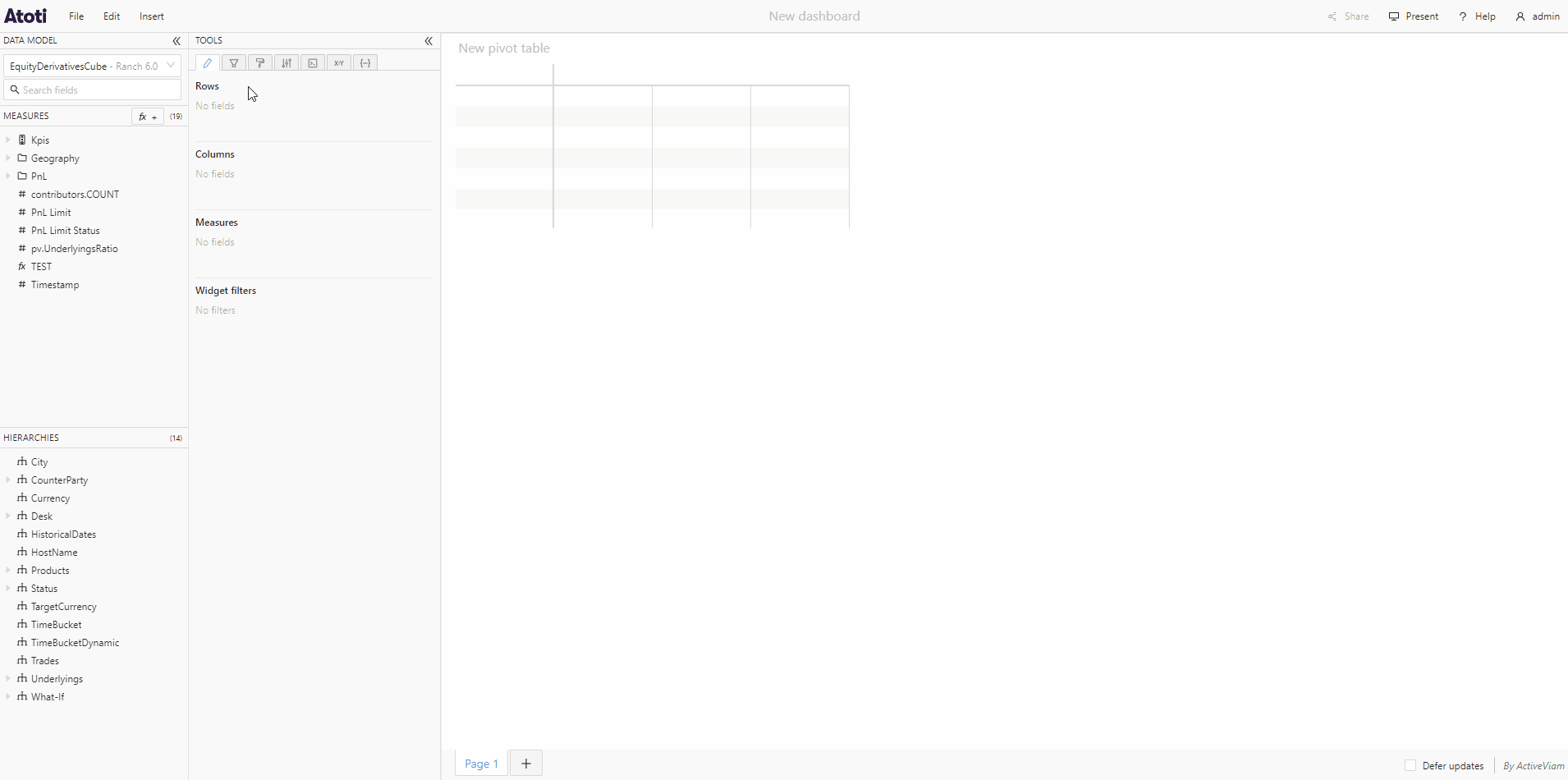Select the TimeBucket hierarchy
Image resolution: width=1568 pixels, height=780 pixels.
click(56, 625)
